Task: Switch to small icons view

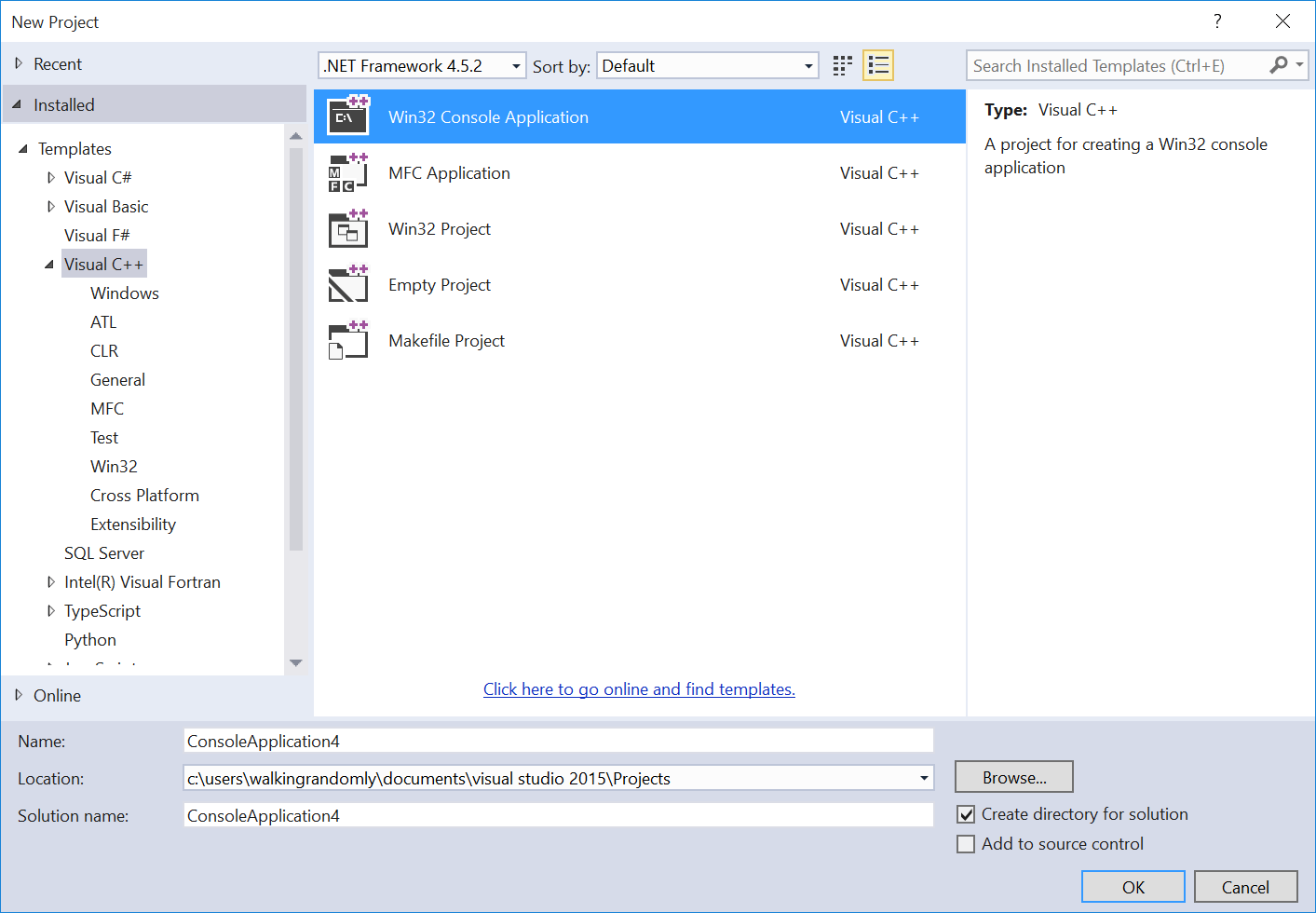Action: pyautogui.click(x=842, y=65)
